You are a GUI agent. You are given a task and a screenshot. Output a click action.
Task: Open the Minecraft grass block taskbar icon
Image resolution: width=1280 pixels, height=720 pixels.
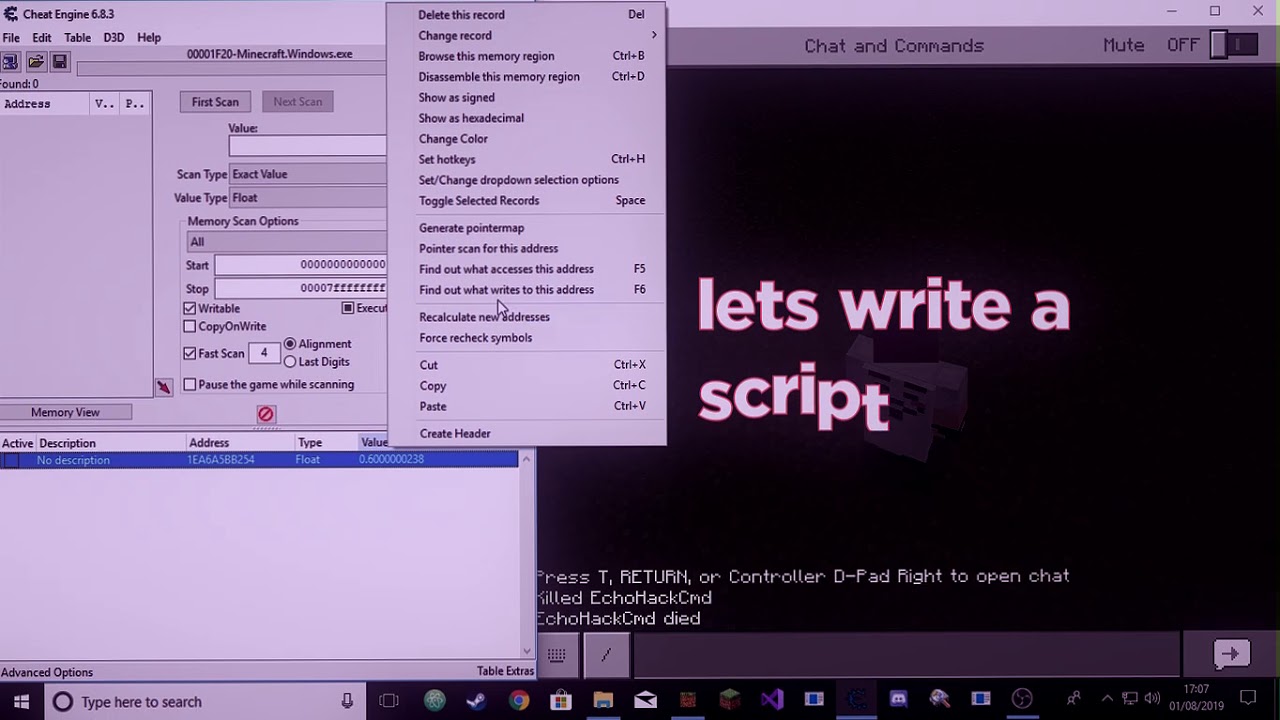(729, 701)
